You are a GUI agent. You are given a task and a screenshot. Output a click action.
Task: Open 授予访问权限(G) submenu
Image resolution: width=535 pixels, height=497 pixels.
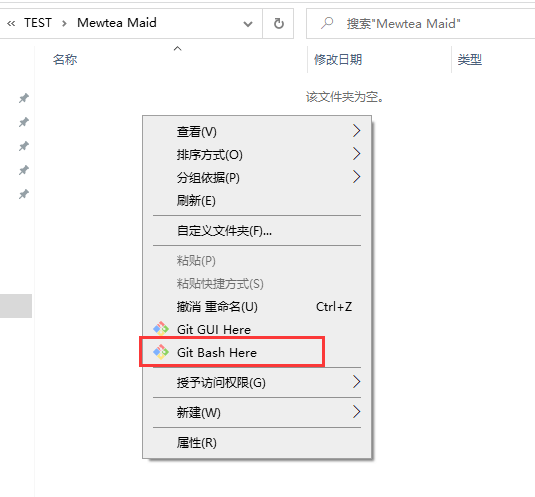pos(257,382)
